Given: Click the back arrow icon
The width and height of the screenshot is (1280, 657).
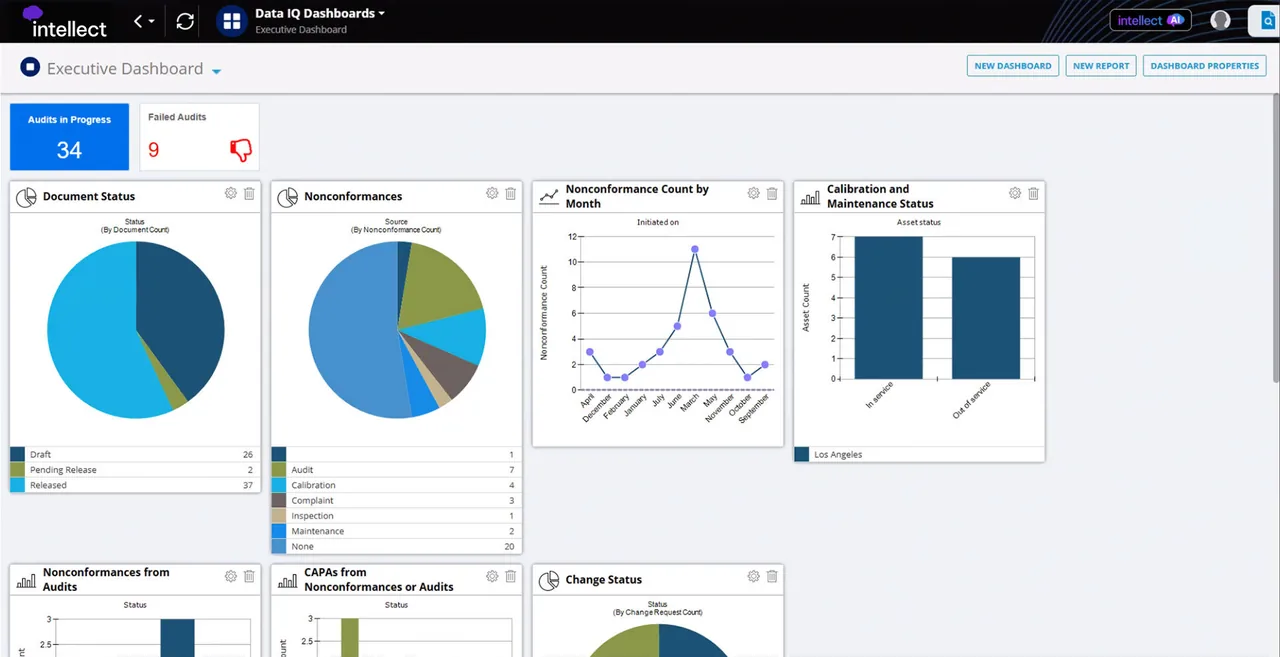Looking at the screenshot, I should pos(139,21).
